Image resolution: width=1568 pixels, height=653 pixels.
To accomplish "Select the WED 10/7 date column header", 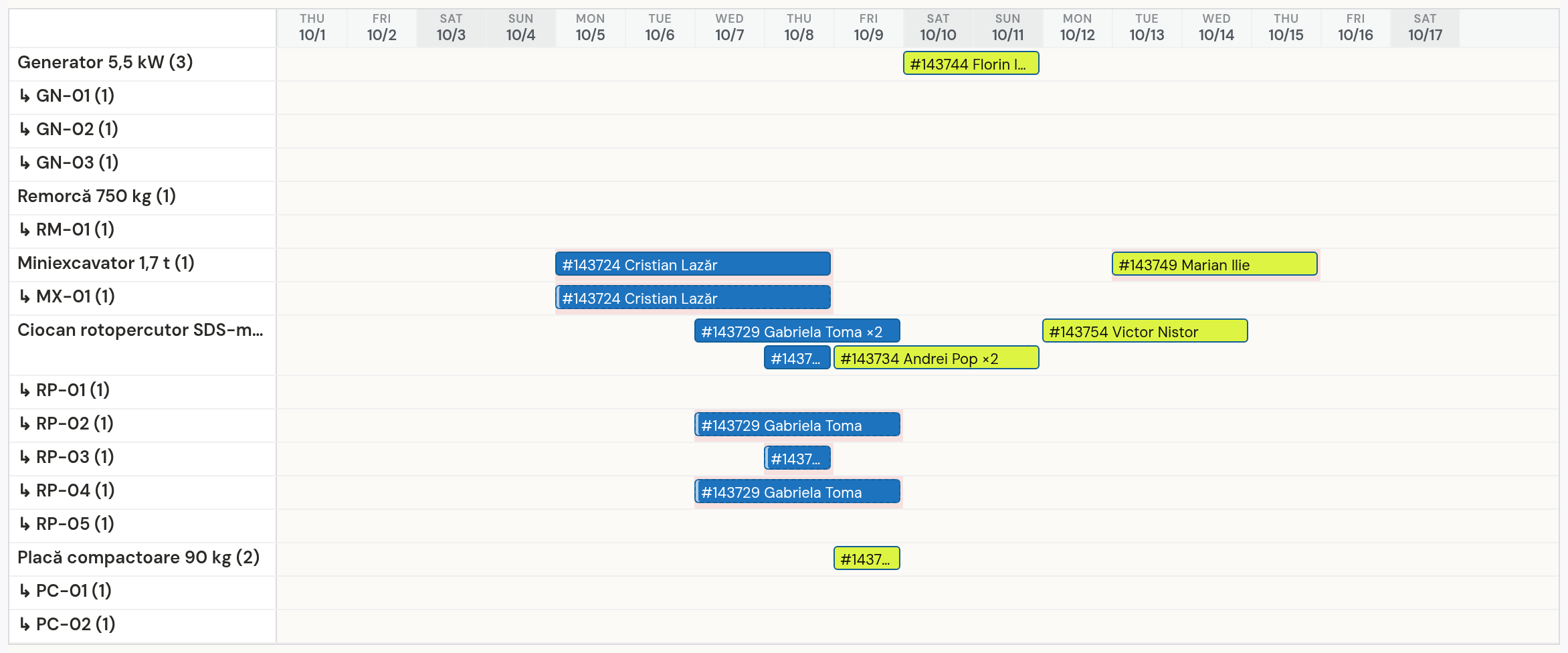I will (730, 28).
